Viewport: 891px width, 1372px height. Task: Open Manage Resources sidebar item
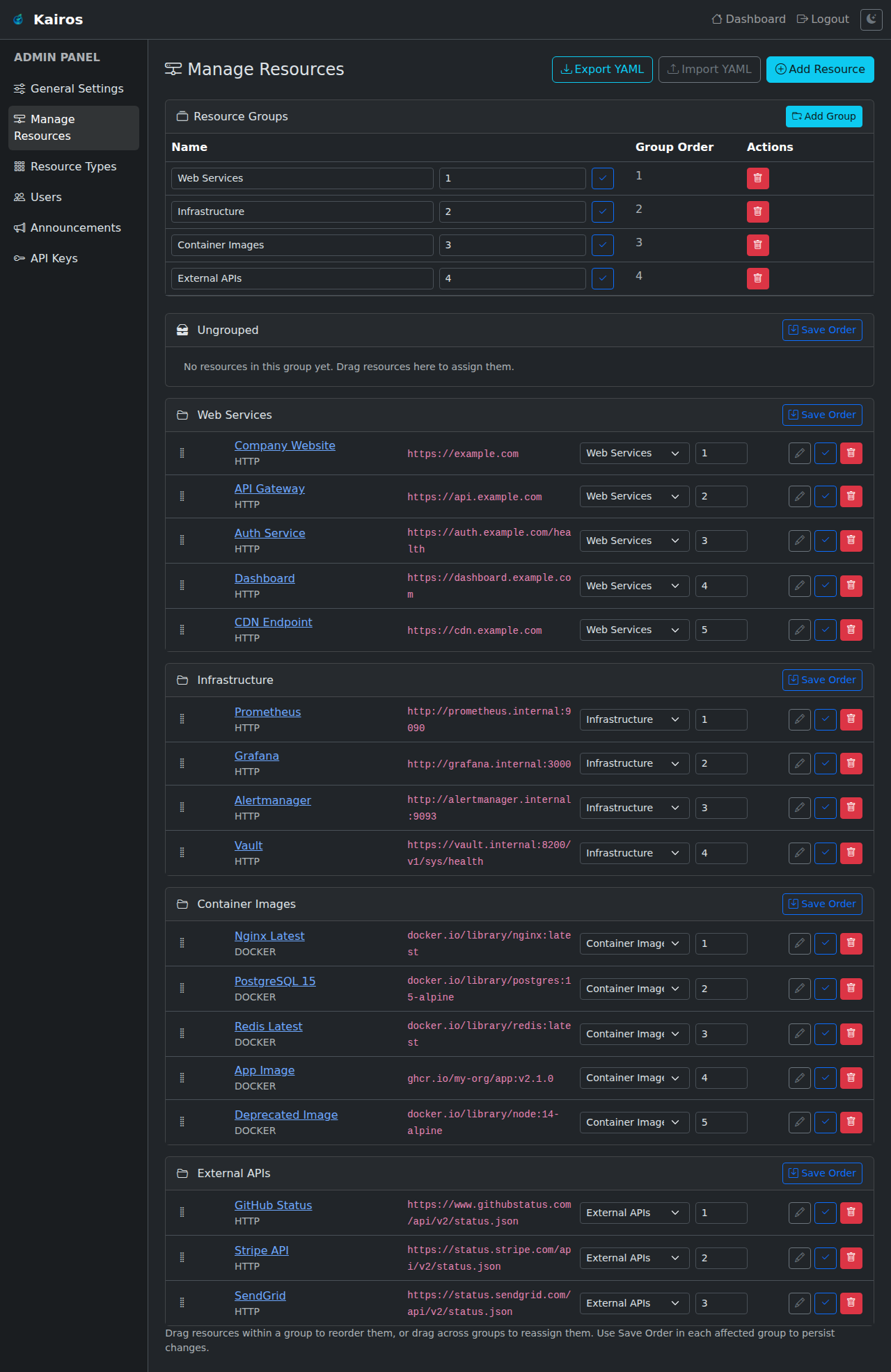(74, 127)
